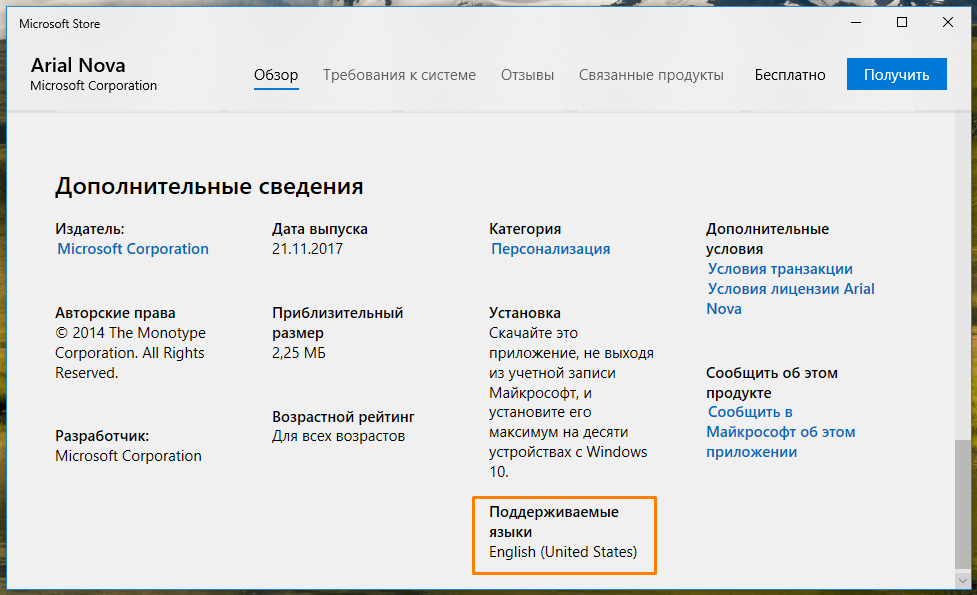This screenshot has height=595, width=977.
Task: Click Сообщить в Майкрософт об этом приложении
Action: 780,432
